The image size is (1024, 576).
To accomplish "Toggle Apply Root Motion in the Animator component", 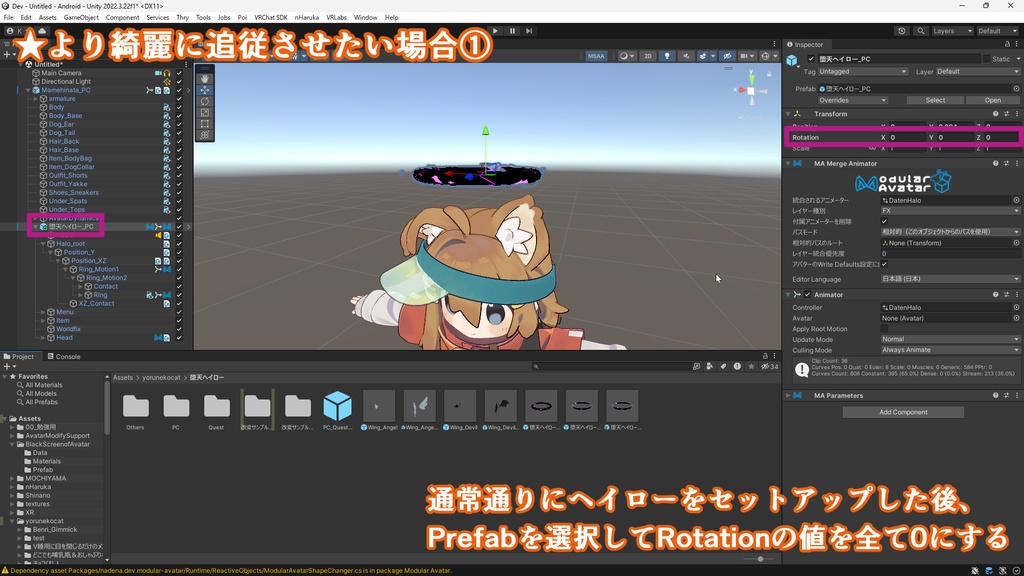I will [885, 329].
